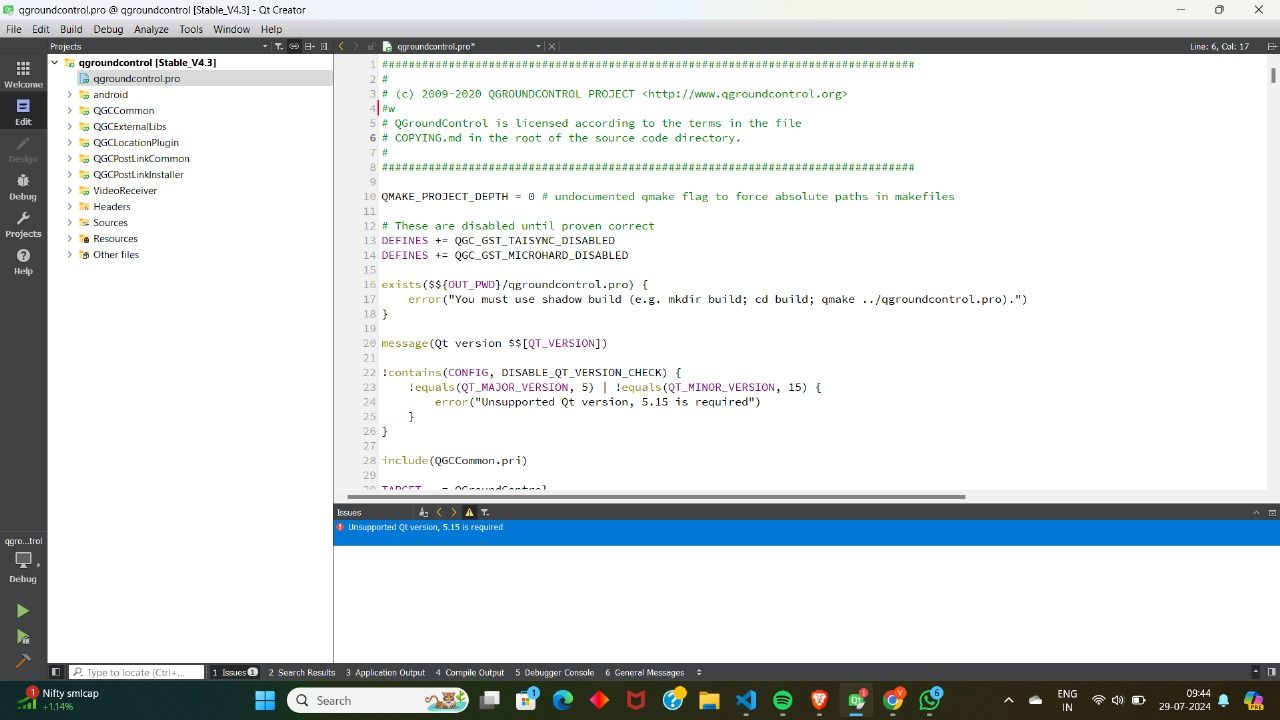Switch to the Issues output tab
Image resolution: width=1280 pixels, height=720 pixels.
pos(235,672)
